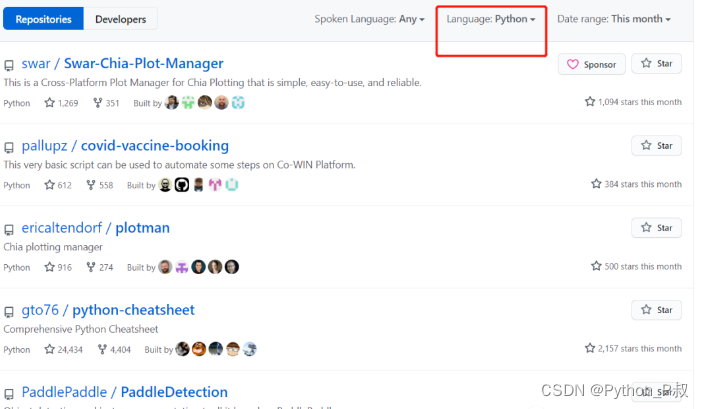Viewport: 704px width, 409px height.
Task: Click star count icon for Swar-Chia-Plot-Manager
Action: [x=50, y=103]
